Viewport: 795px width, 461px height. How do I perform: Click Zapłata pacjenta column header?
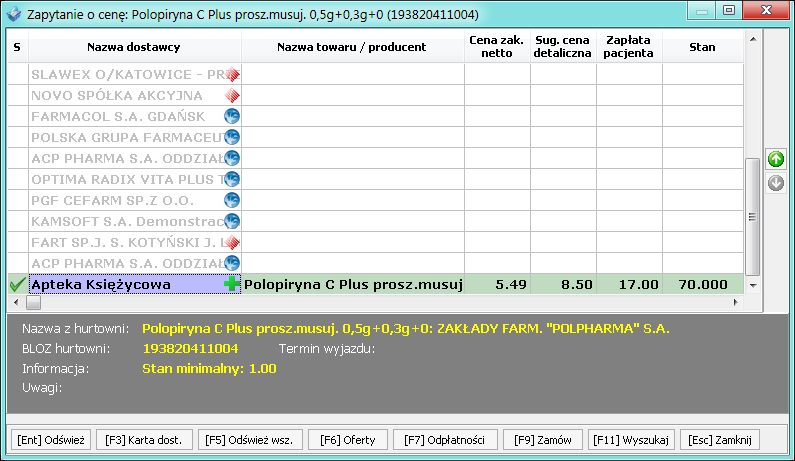coord(629,47)
